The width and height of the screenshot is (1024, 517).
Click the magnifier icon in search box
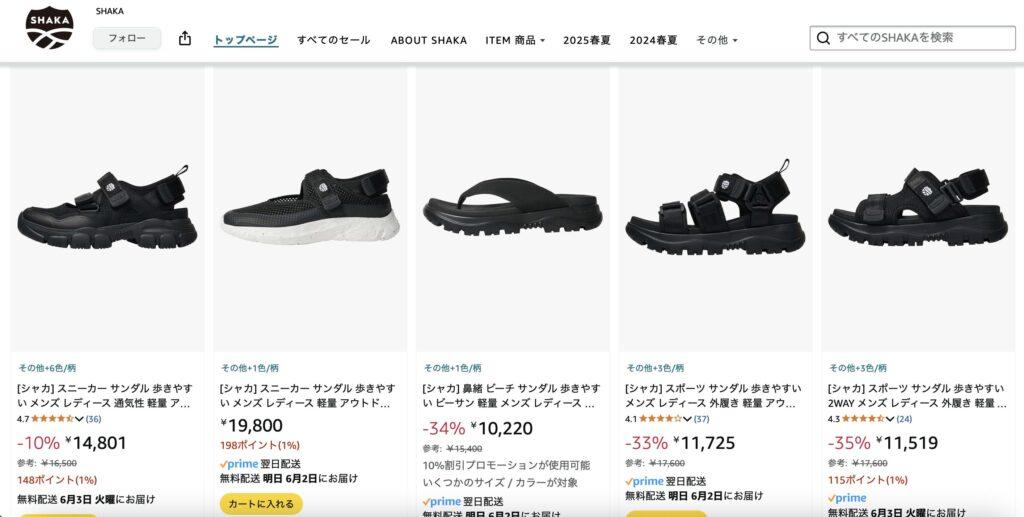(x=824, y=38)
